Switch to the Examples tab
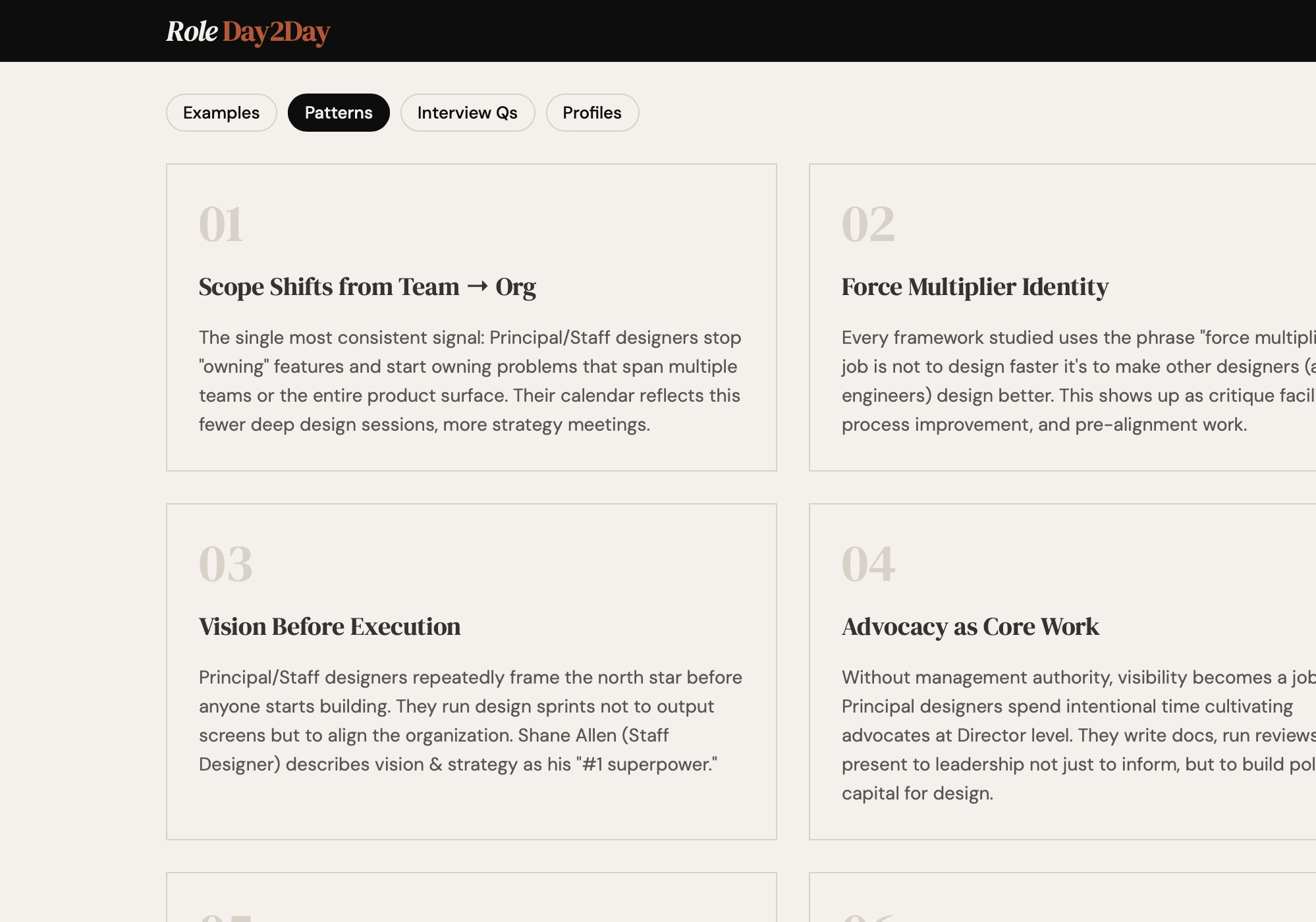The height and width of the screenshot is (922, 1316). (221, 113)
